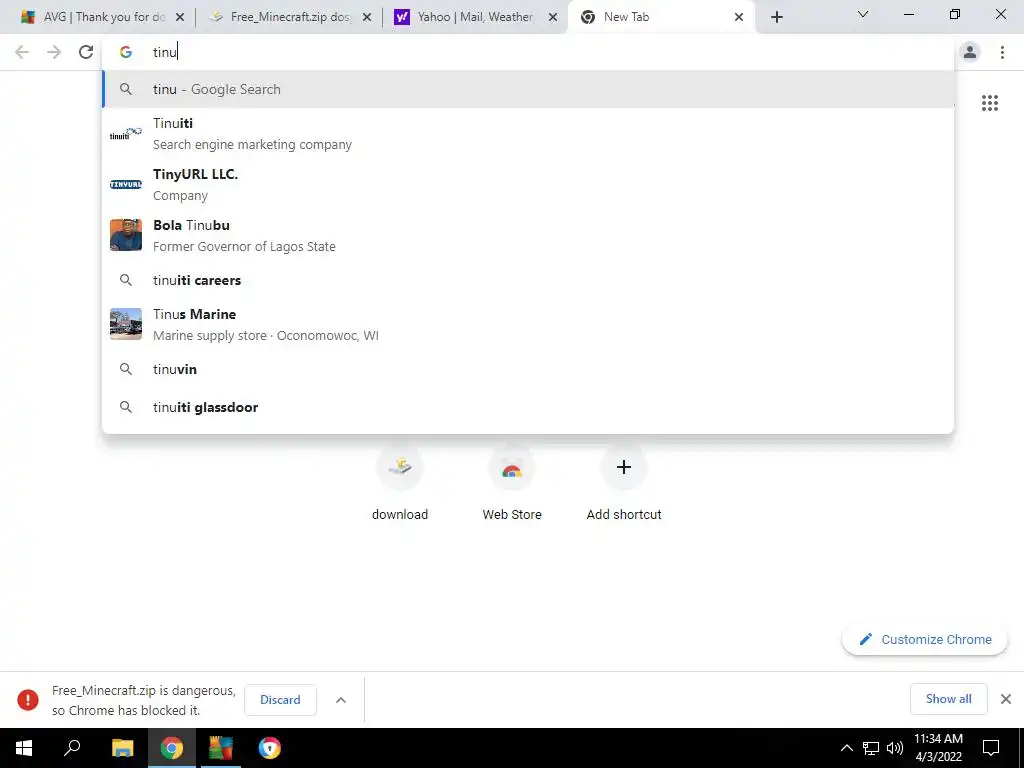Click Show all downloads button
This screenshot has width=1024, height=768.
(x=948, y=699)
